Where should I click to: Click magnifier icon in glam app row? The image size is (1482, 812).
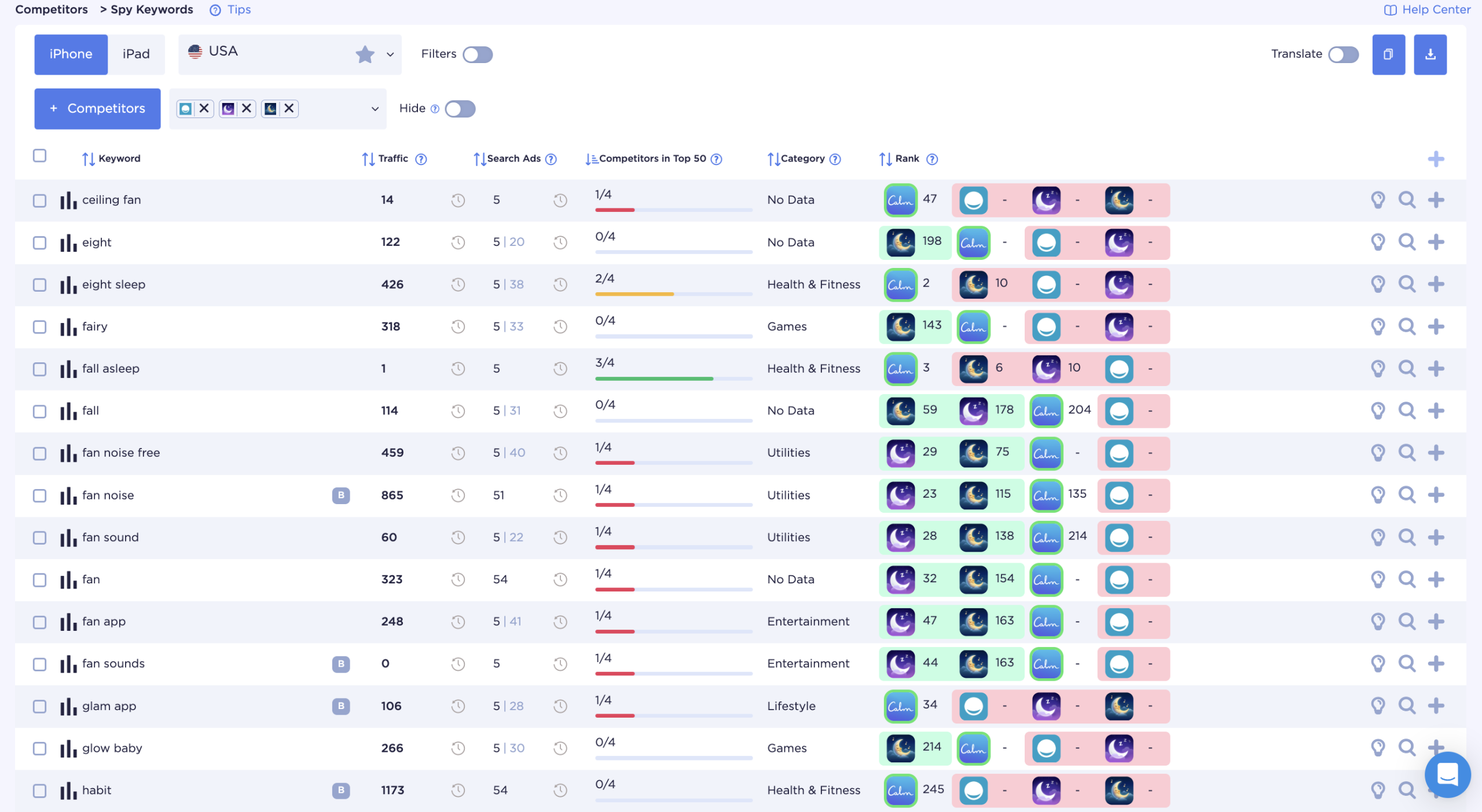tap(1407, 706)
